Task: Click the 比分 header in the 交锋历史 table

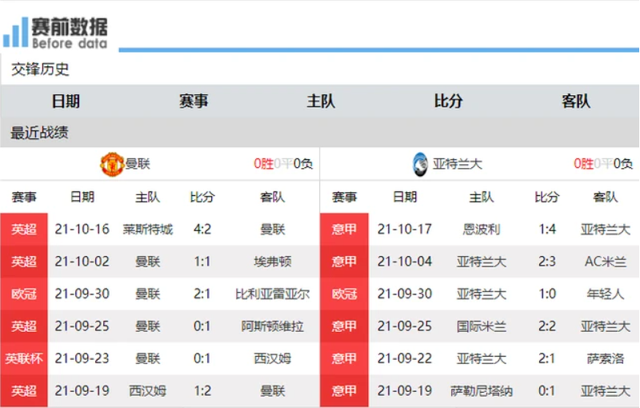Action: click(x=448, y=101)
